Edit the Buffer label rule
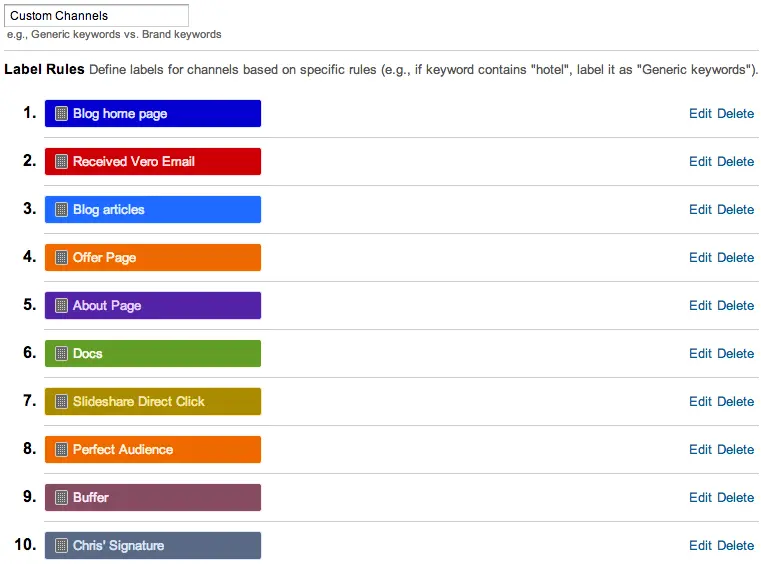Viewport: 763px width, 564px height. pyautogui.click(x=700, y=498)
